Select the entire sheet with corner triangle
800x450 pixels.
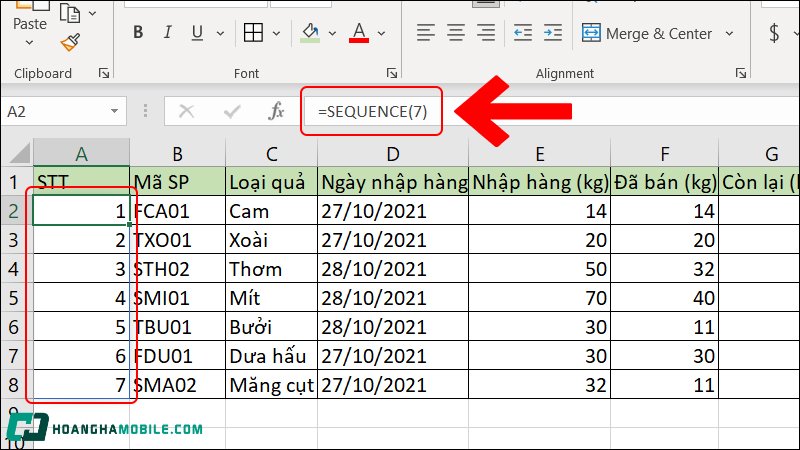(18, 153)
